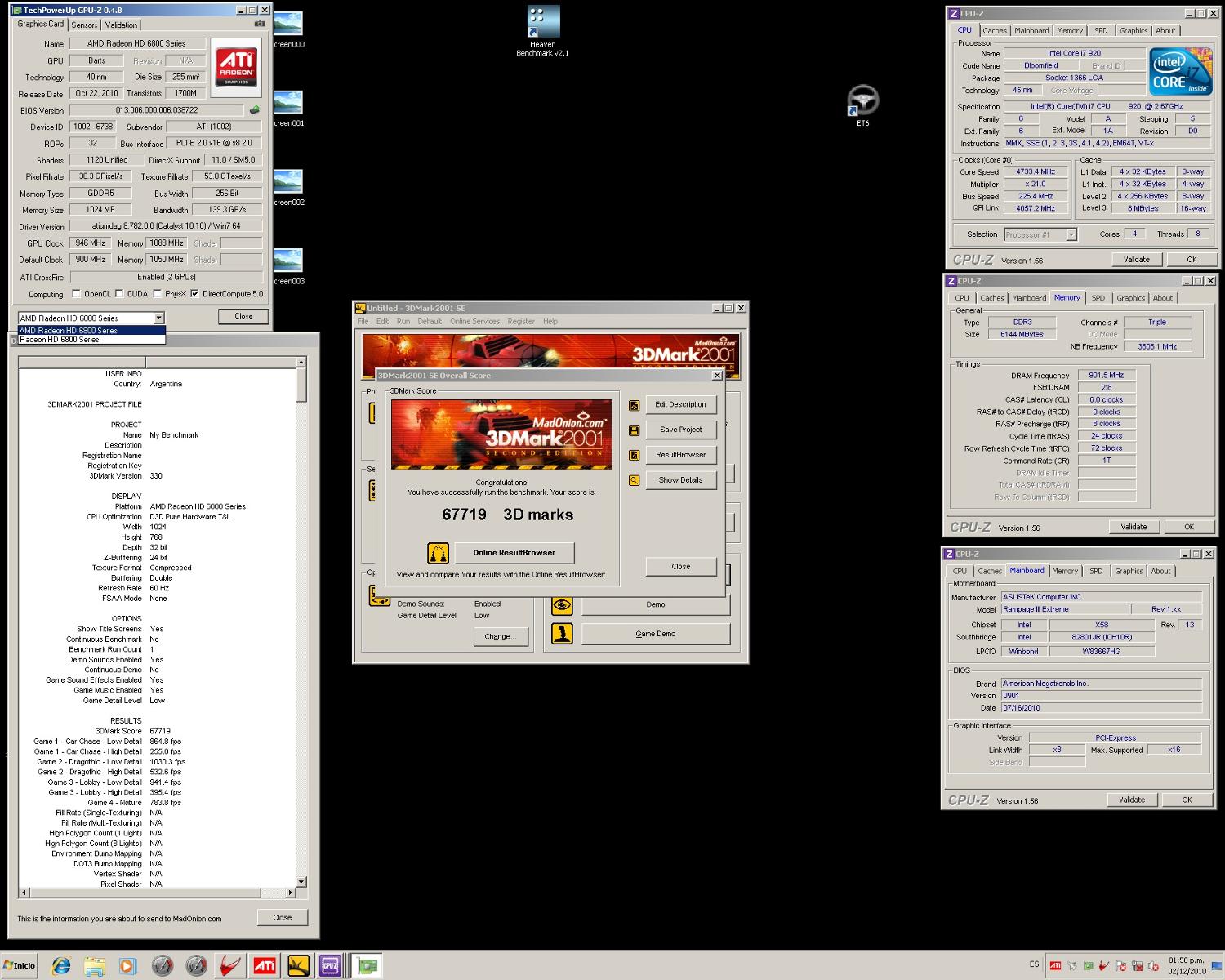Collapse the GPU selection dropdown arrow in GPU-Z
The height and width of the screenshot is (980, 1225).
tap(158, 318)
